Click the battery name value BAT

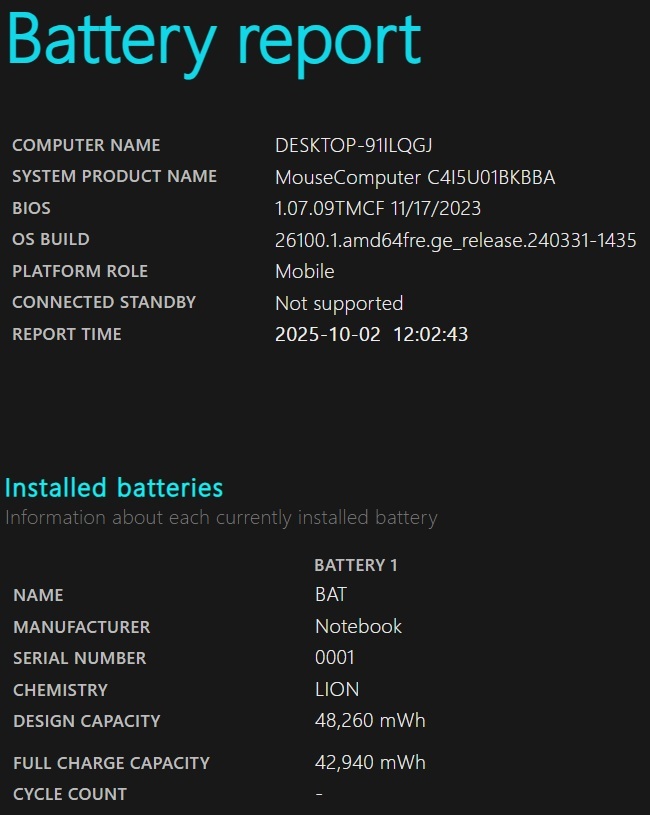coord(330,595)
